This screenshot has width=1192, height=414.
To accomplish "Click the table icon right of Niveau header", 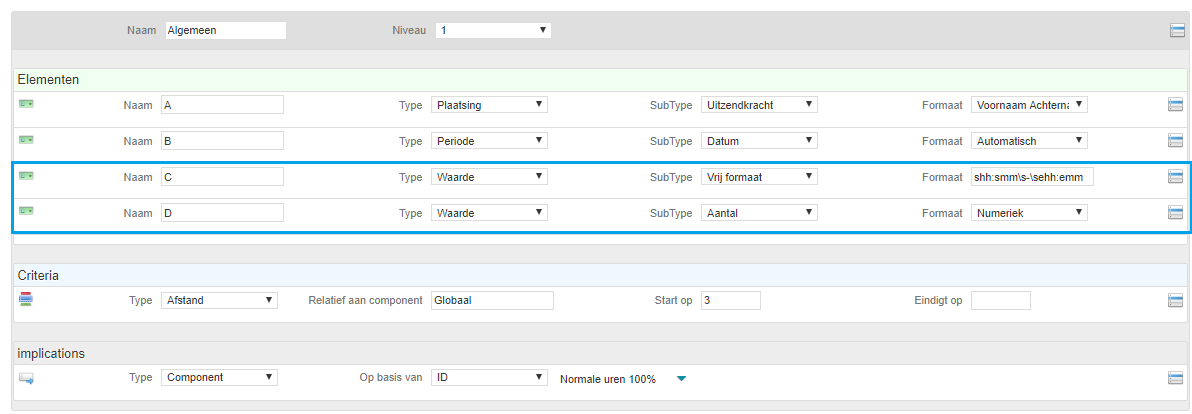I will pos(1178,30).
